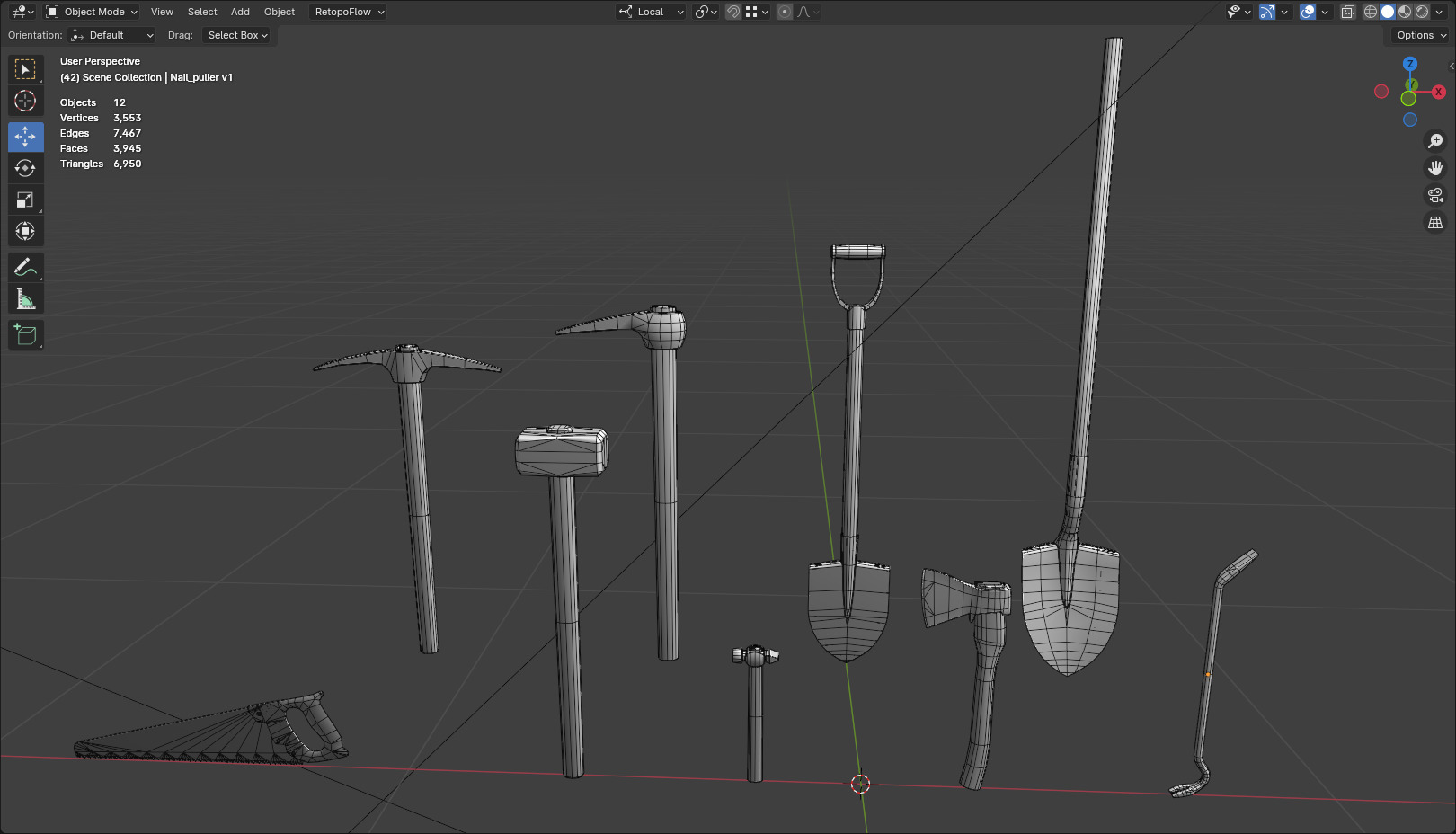Screen dimensions: 1456x834
Task: Toggle X-ray mode
Action: click(1347, 12)
